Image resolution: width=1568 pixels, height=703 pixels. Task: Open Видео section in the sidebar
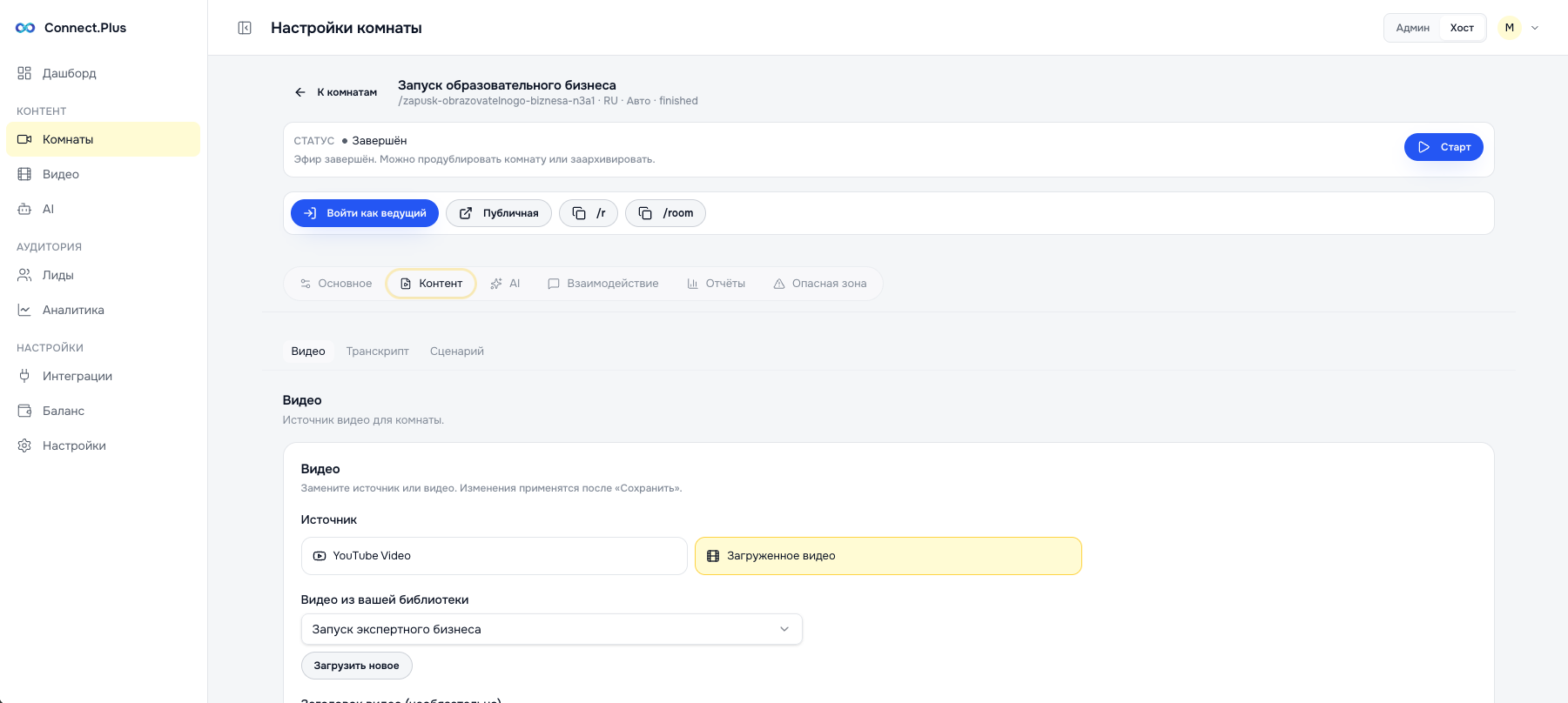click(x=104, y=174)
